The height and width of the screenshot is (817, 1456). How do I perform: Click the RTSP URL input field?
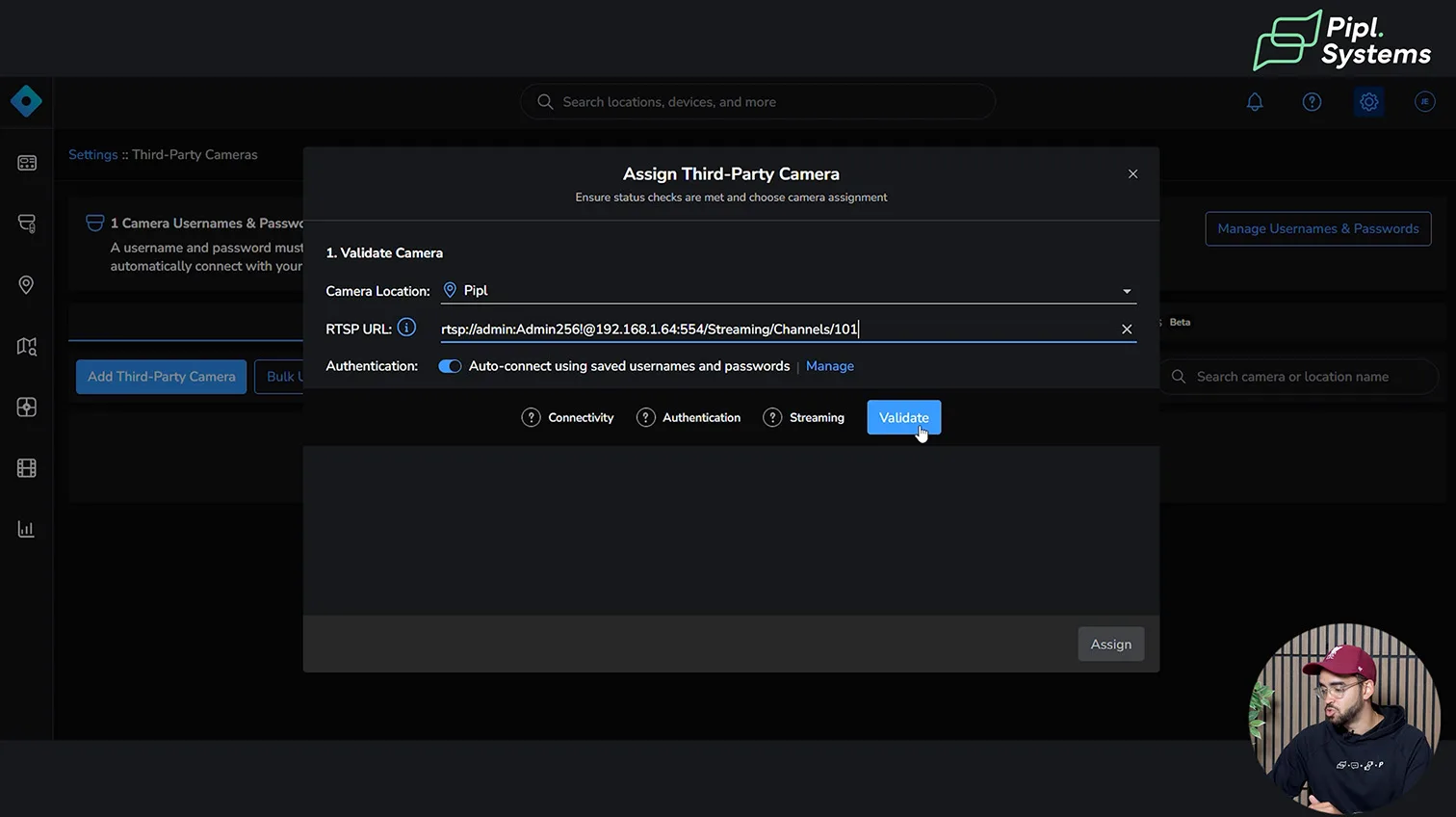click(770, 329)
